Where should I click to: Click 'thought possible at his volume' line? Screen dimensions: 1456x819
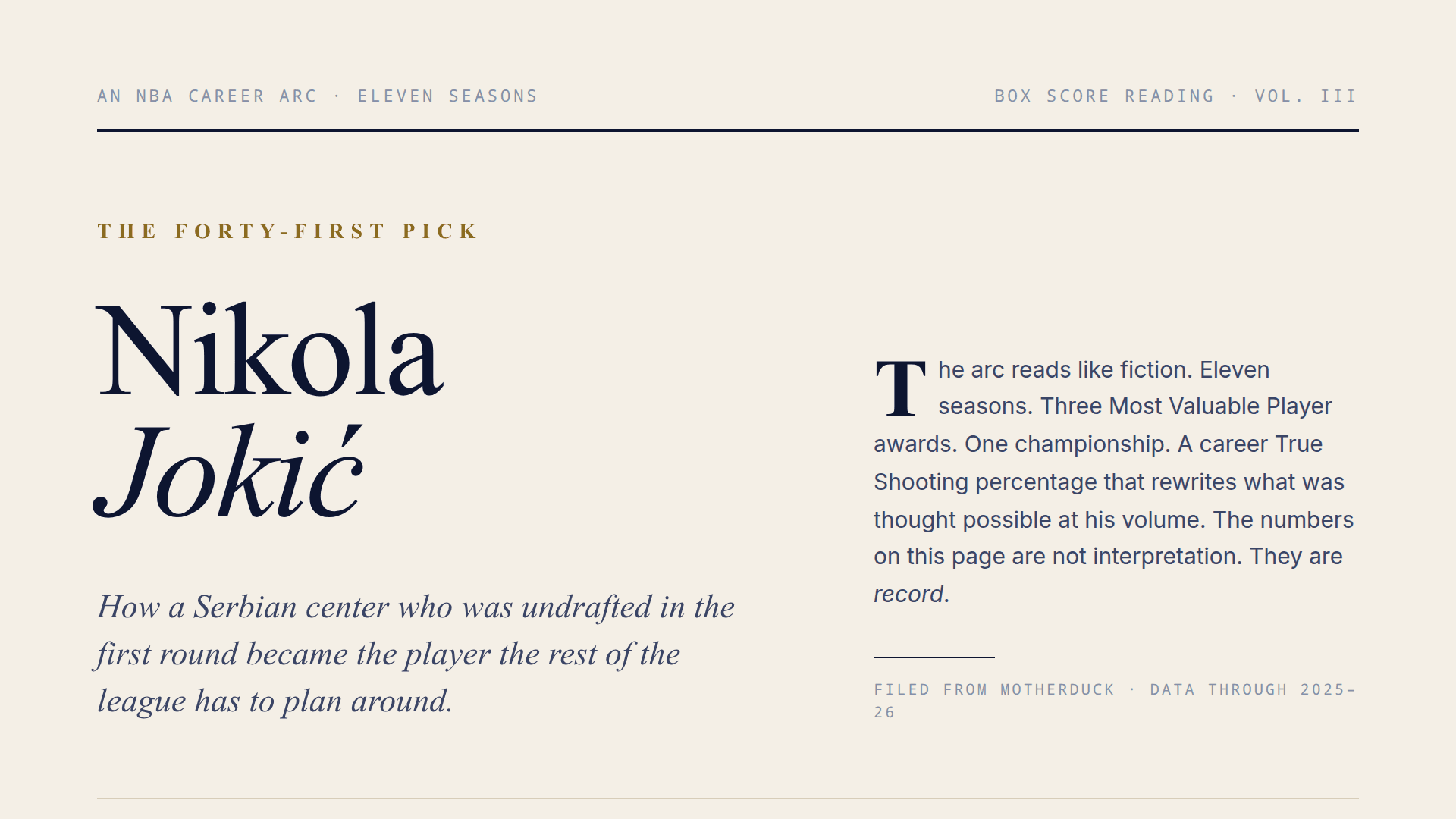pyautogui.click(x=1040, y=520)
